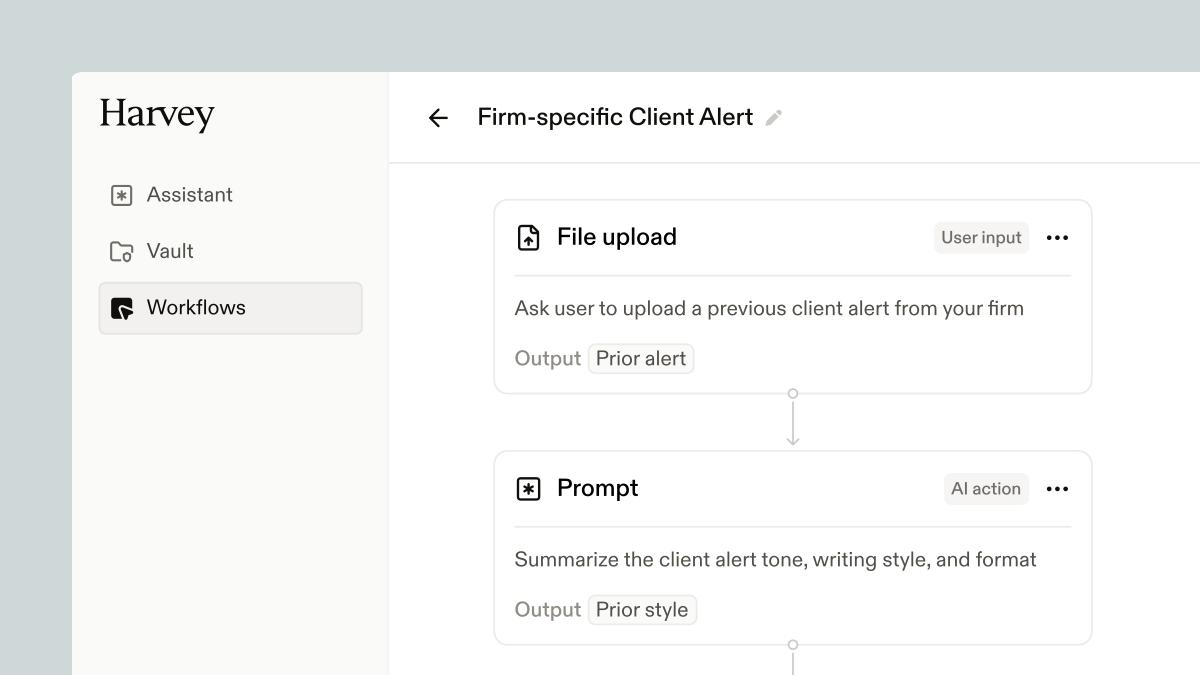Click the Harvey logo
Viewport: 1200px width, 675px height.
(155, 114)
